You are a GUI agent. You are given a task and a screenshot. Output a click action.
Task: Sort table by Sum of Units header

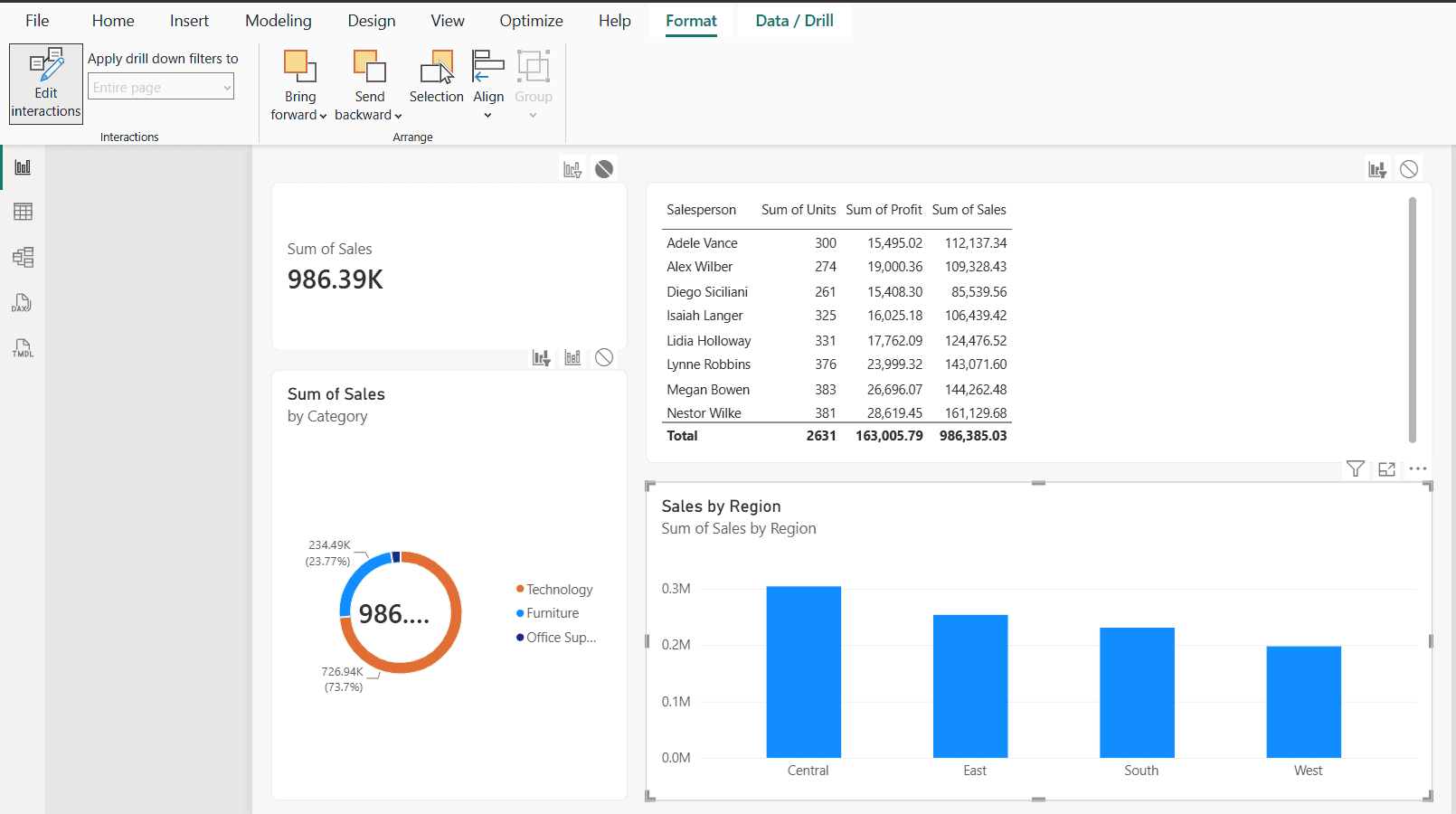coord(799,210)
